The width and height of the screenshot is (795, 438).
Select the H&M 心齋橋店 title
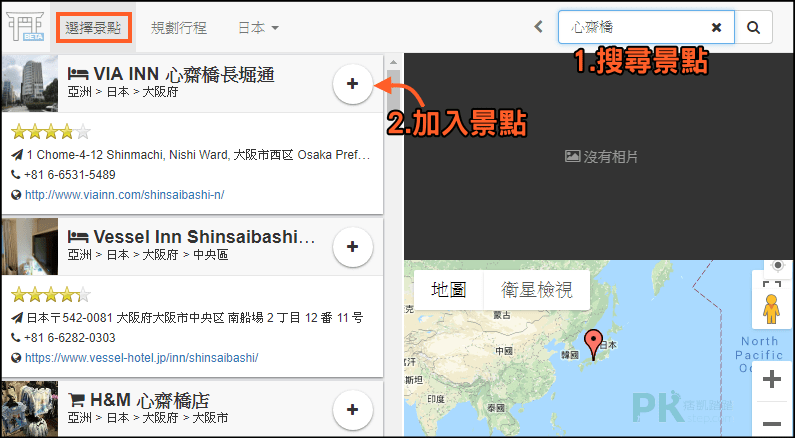coord(150,400)
